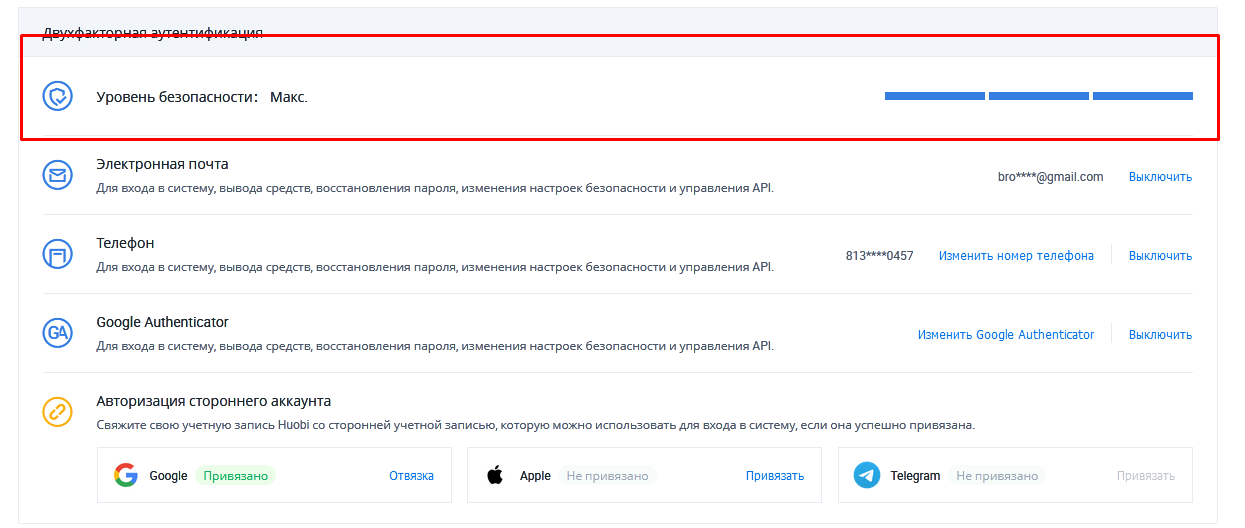Click Изменить Google Authenticator link

[x=1006, y=335]
